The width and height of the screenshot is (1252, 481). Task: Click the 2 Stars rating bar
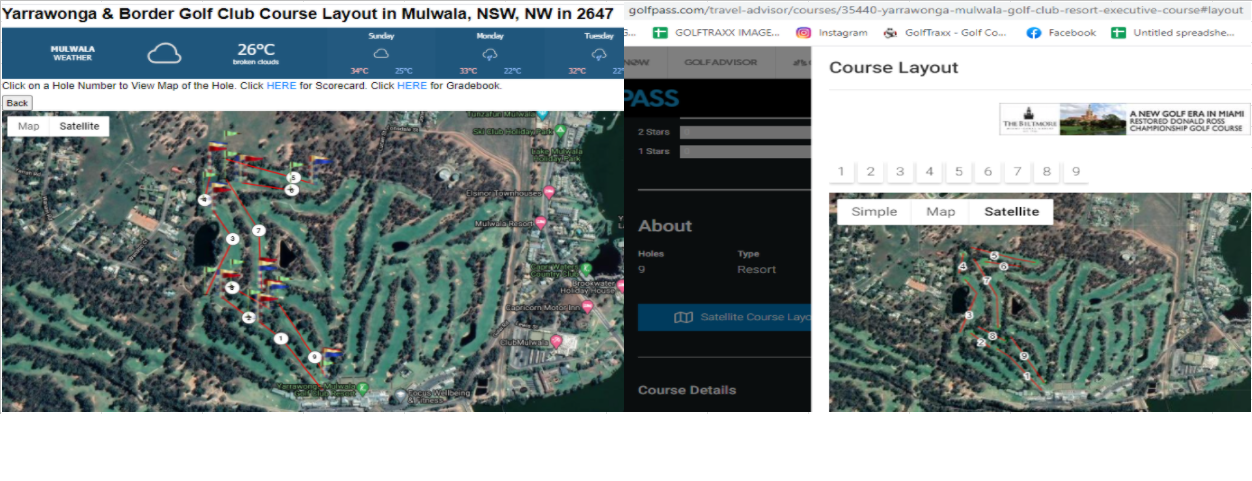click(x=746, y=131)
